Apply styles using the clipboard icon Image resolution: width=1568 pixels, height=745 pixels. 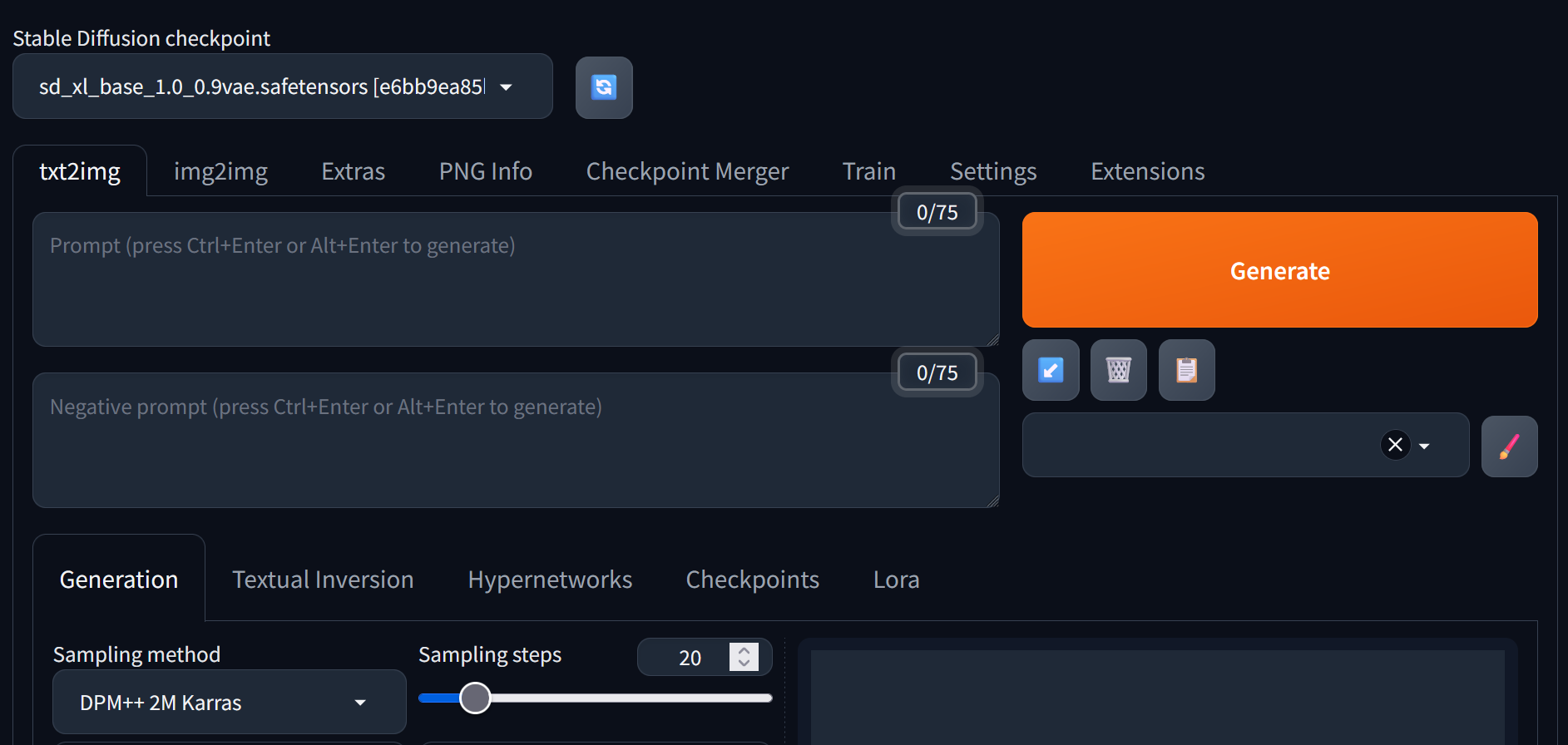pyautogui.click(x=1187, y=370)
